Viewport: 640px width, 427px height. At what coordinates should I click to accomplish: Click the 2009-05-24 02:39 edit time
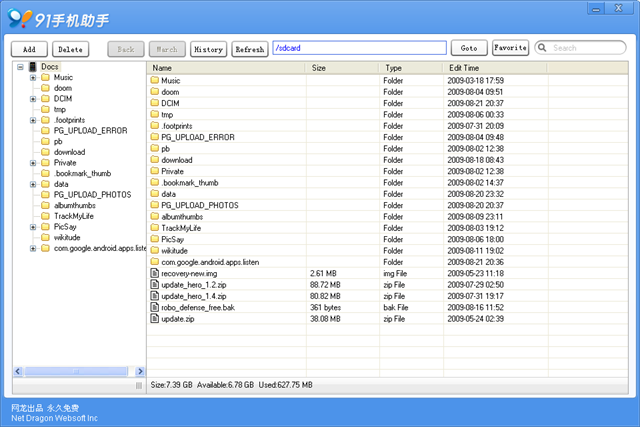[476, 319]
